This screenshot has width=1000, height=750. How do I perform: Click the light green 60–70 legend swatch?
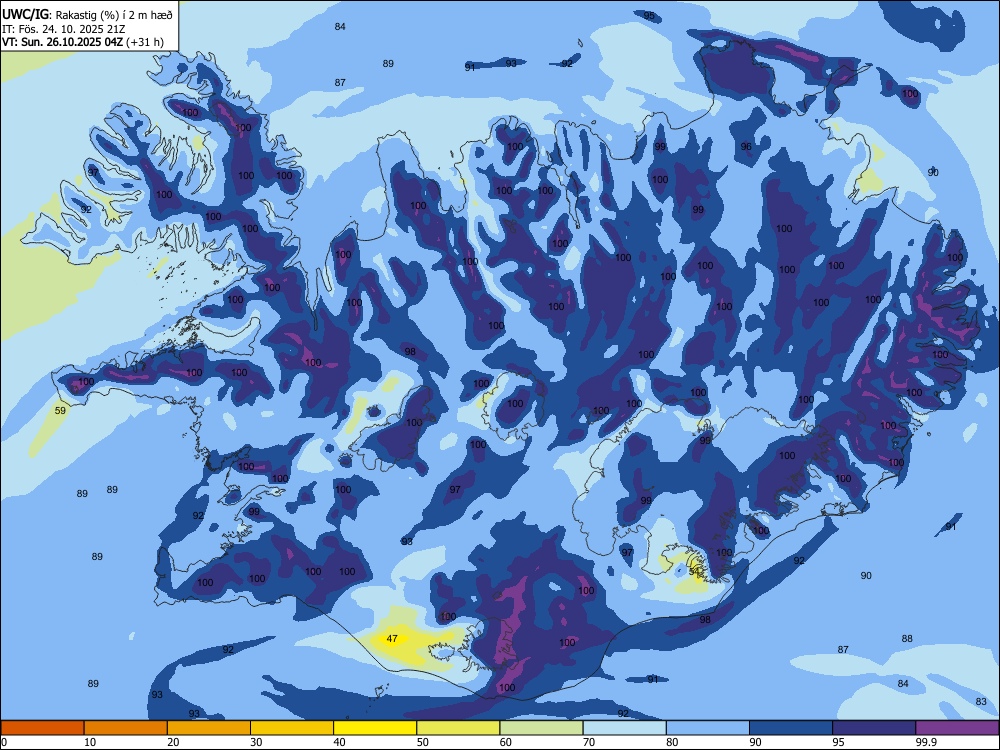(x=541, y=728)
